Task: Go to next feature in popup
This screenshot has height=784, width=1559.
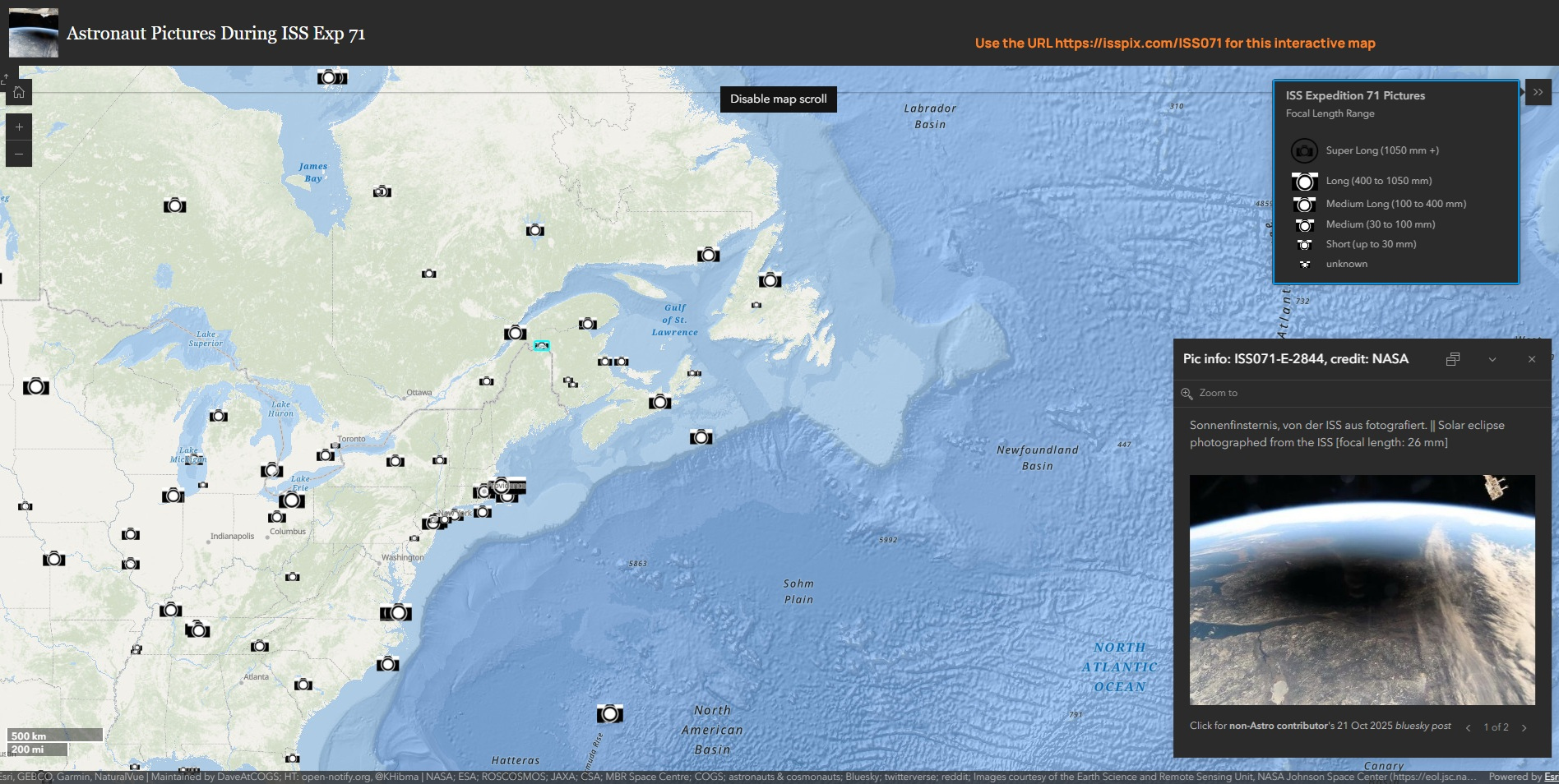Action: (x=1524, y=727)
